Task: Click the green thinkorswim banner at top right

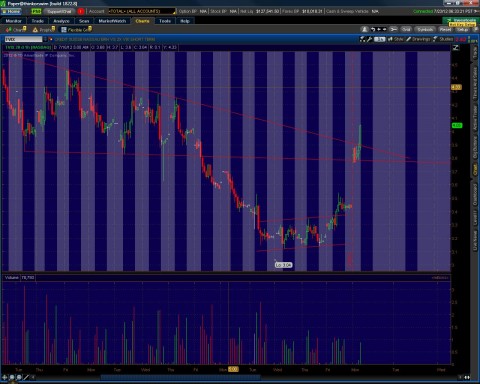Action: (x=461, y=20)
